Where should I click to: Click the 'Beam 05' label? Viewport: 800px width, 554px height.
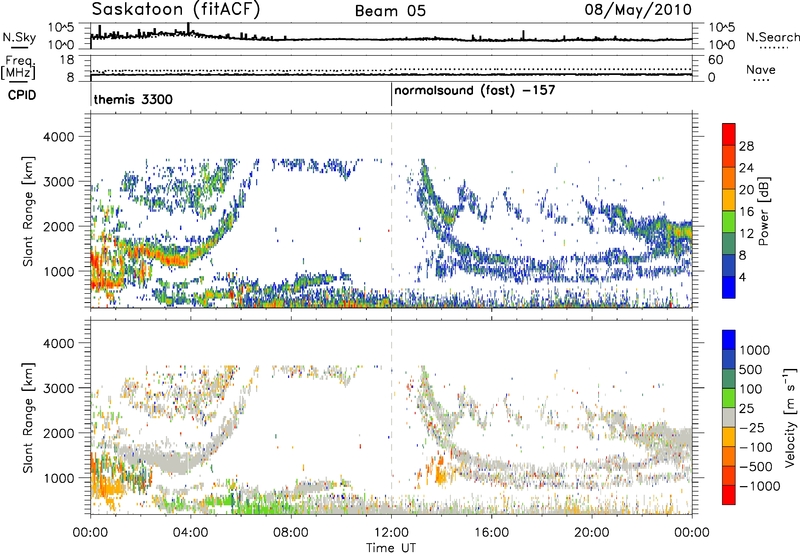[x=390, y=11]
